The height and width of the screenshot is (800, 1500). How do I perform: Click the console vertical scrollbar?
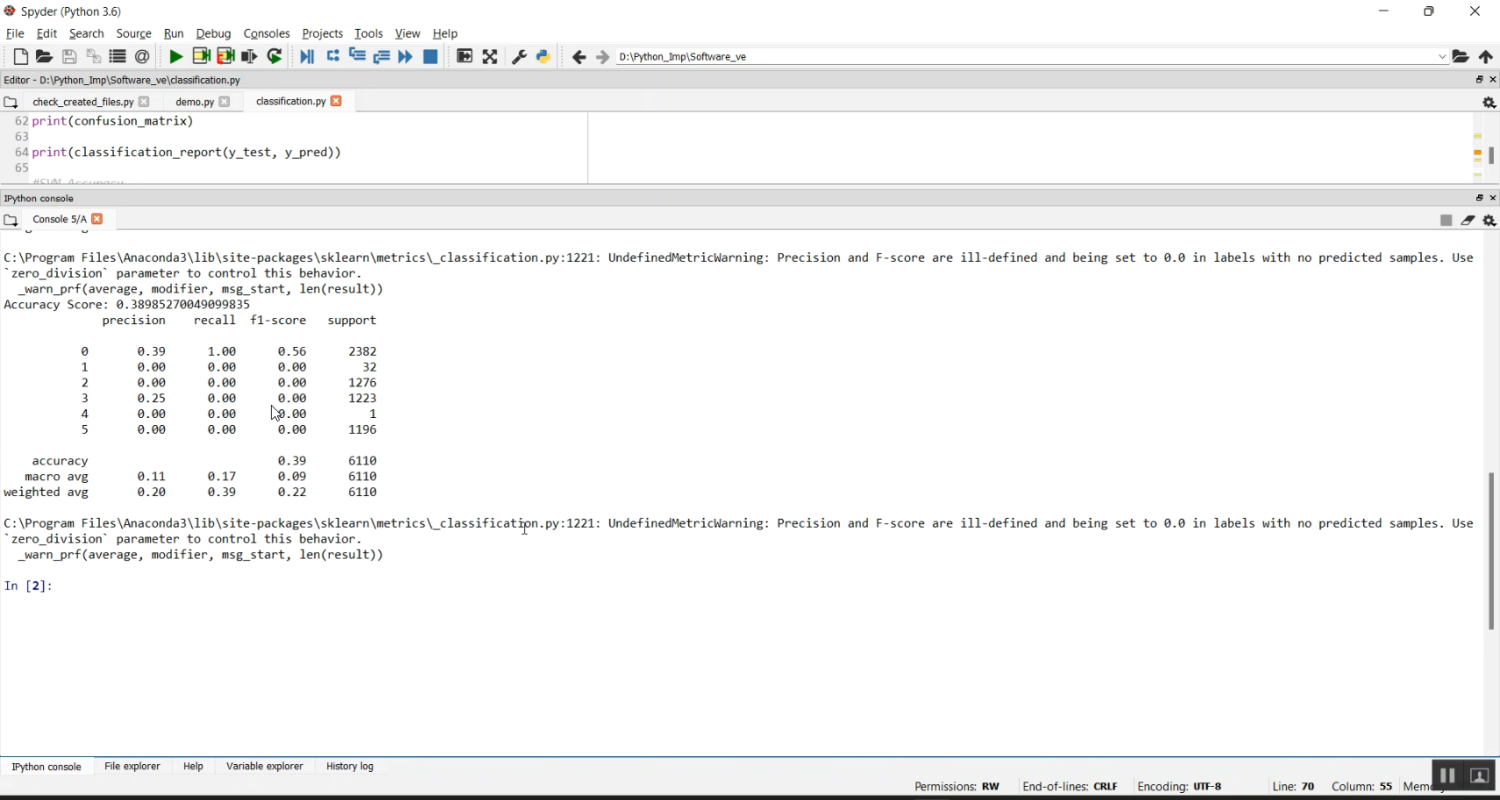tap(1491, 550)
